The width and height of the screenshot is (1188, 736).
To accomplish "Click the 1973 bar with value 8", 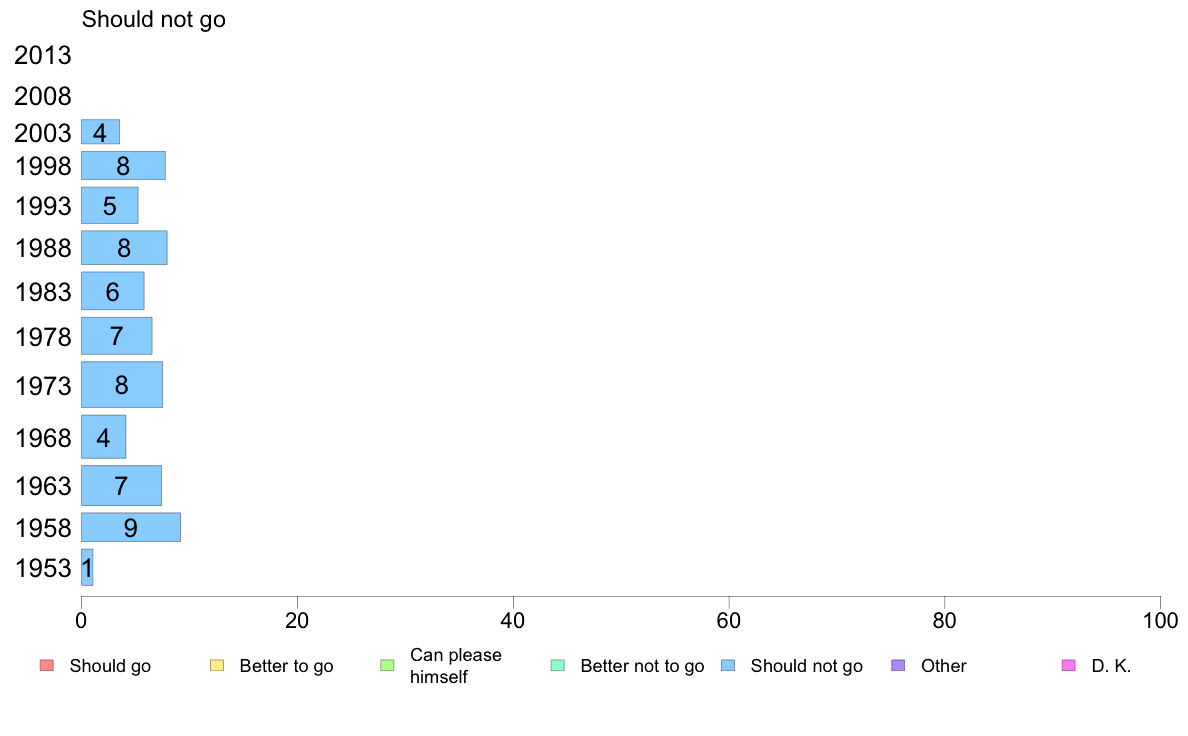I will (122, 385).
